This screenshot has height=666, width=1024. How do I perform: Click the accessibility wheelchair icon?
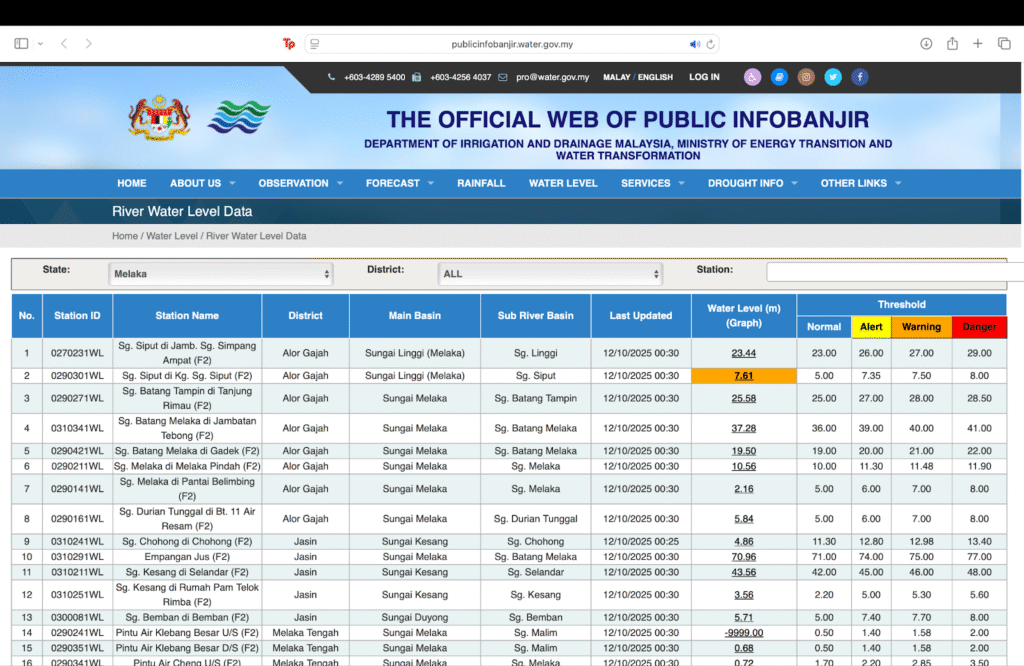click(x=752, y=77)
